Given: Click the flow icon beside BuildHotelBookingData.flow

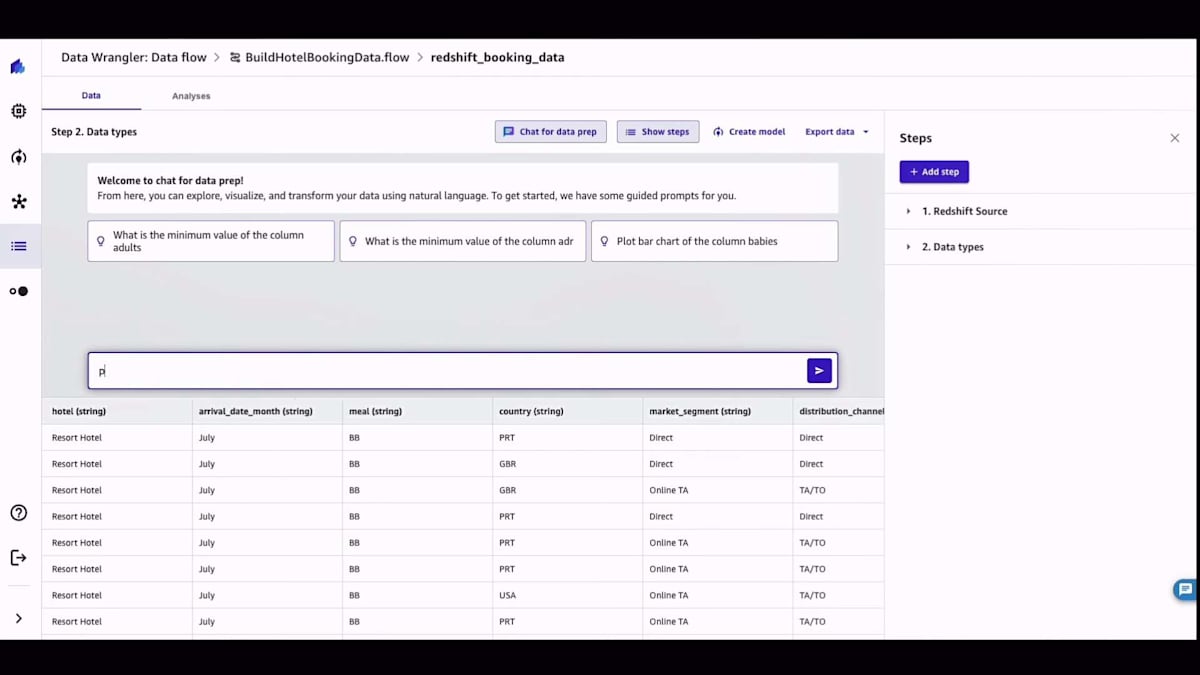Looking at the screenshot, I should coord(235,58).
